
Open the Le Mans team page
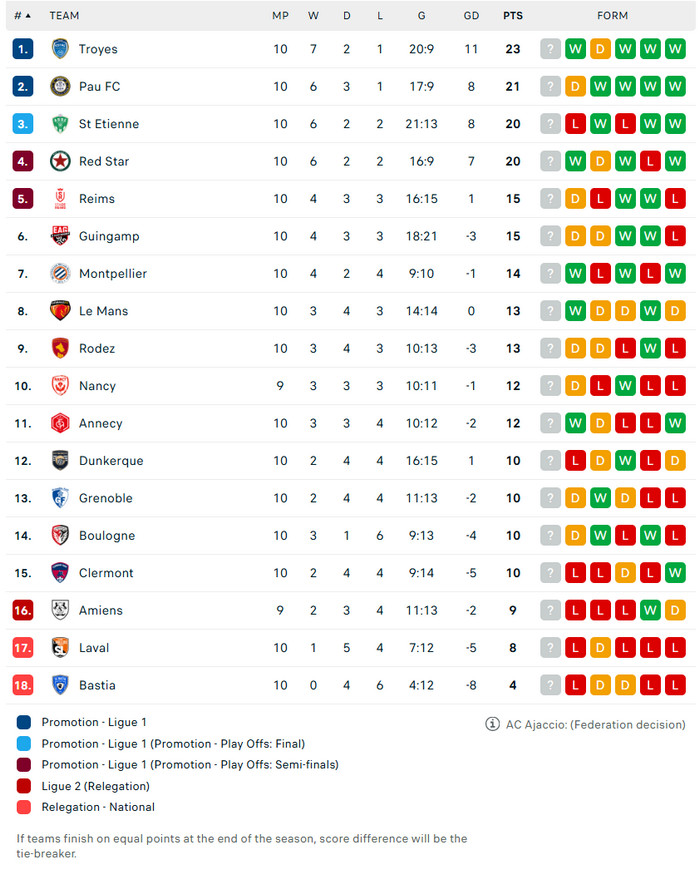103,311
